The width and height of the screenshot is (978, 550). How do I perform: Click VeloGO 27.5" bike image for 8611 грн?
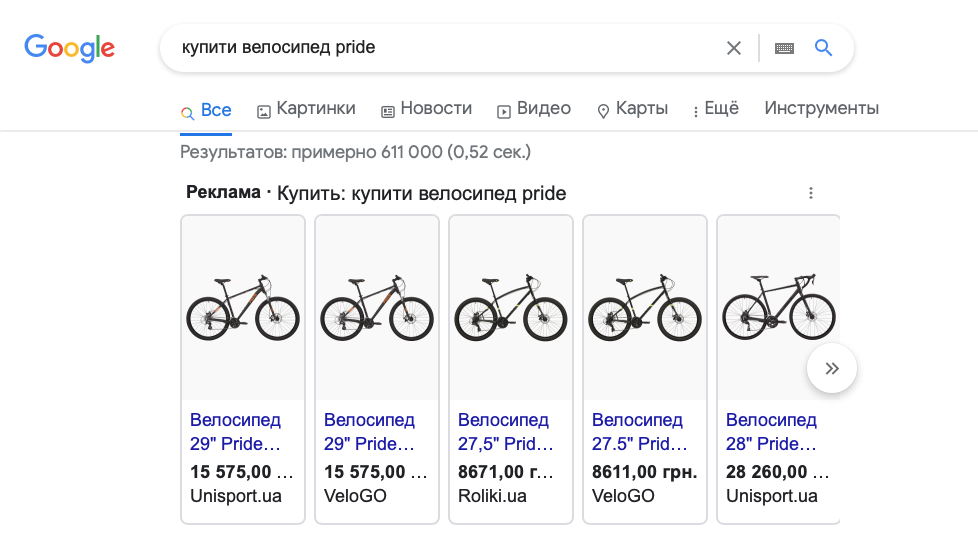645,308
